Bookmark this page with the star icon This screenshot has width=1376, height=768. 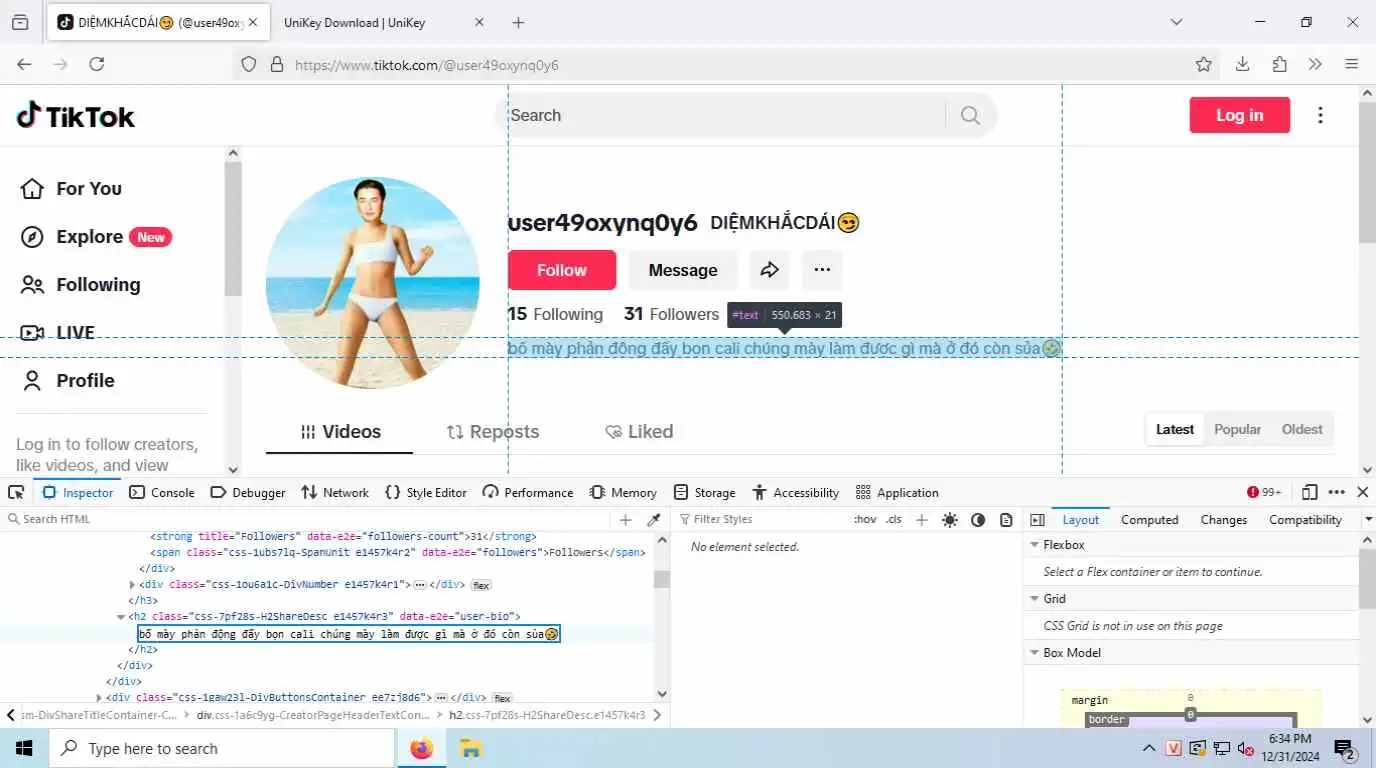pos(1204,64)
